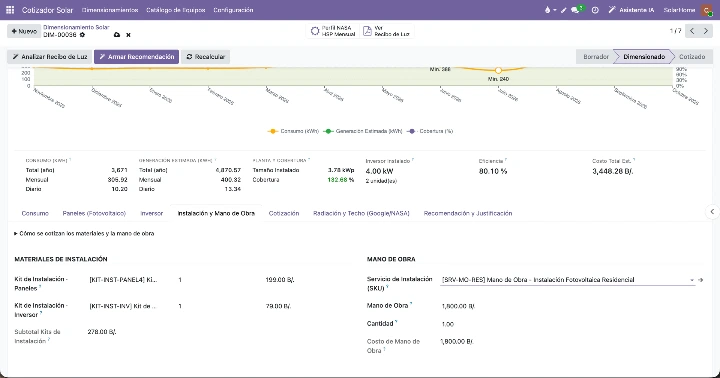Click the inverter kit price 79.00 B/.
720x378 pixels.
(x=278, y=306)
